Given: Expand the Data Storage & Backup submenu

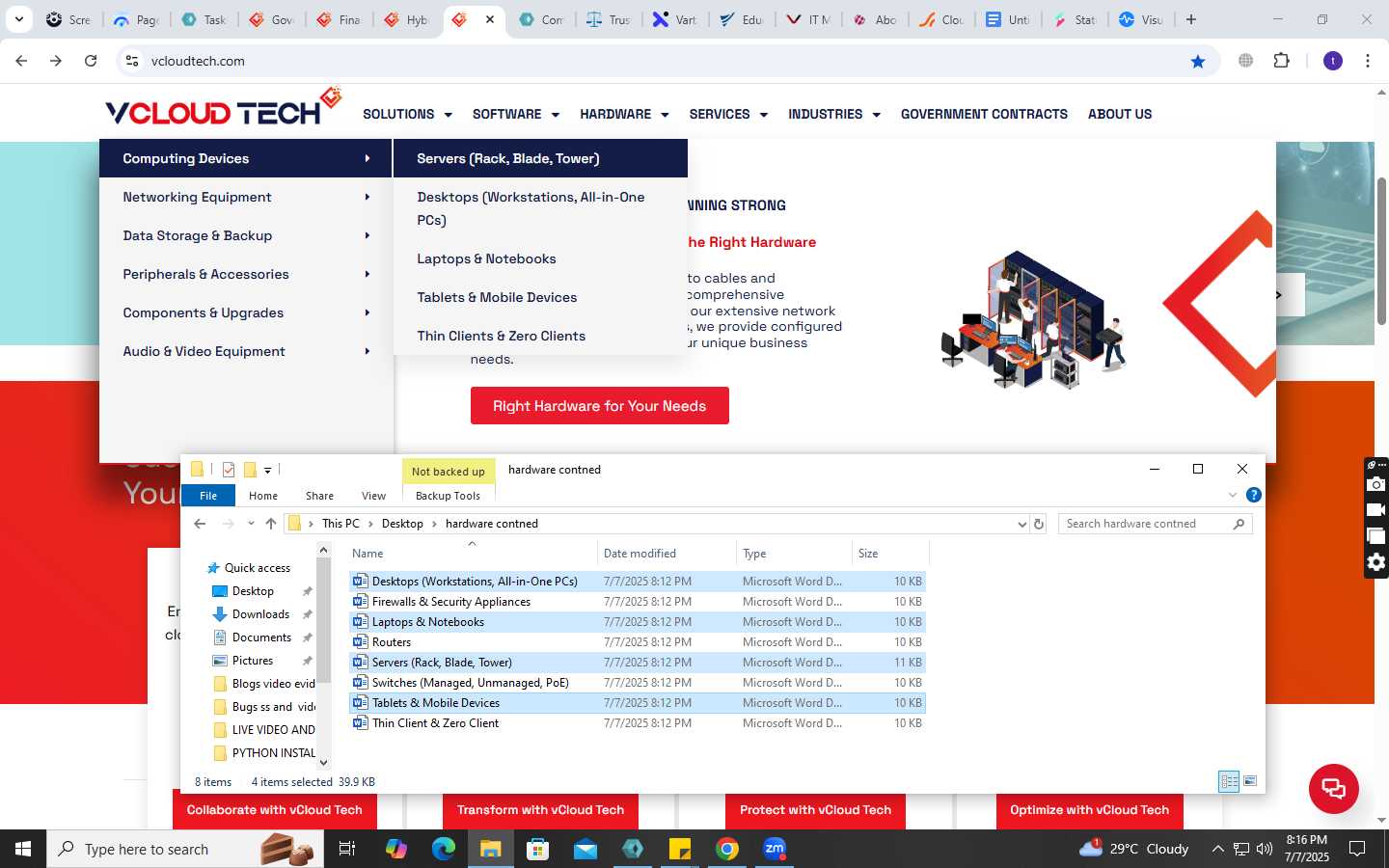Looking at the screenshot, I should [246, 235].
